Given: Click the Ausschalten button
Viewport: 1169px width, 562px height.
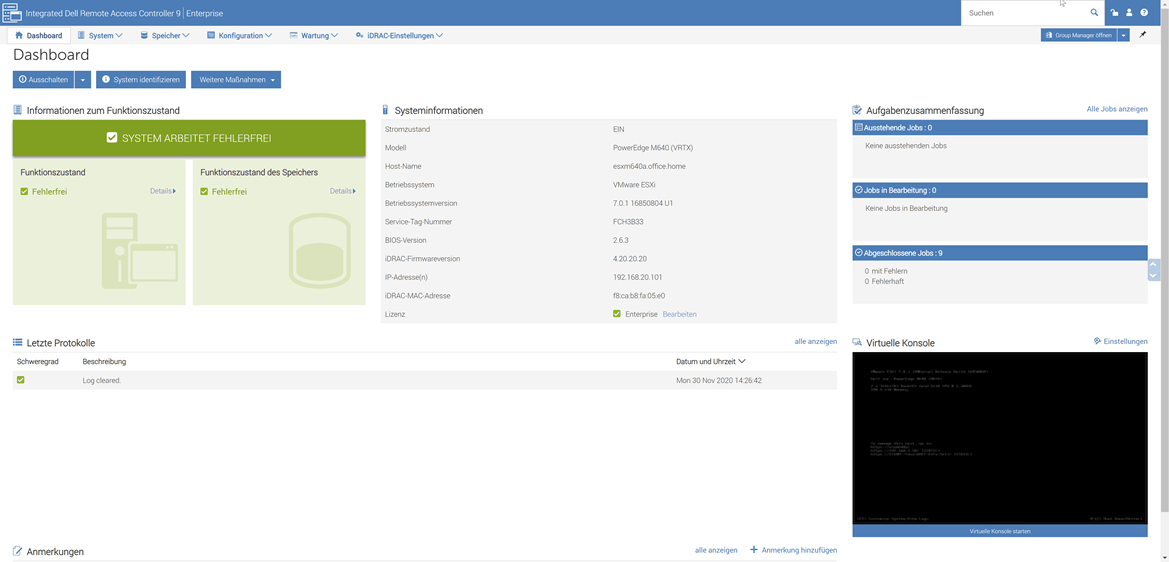Looking at the screenshot, I should (x=44, y=79).
